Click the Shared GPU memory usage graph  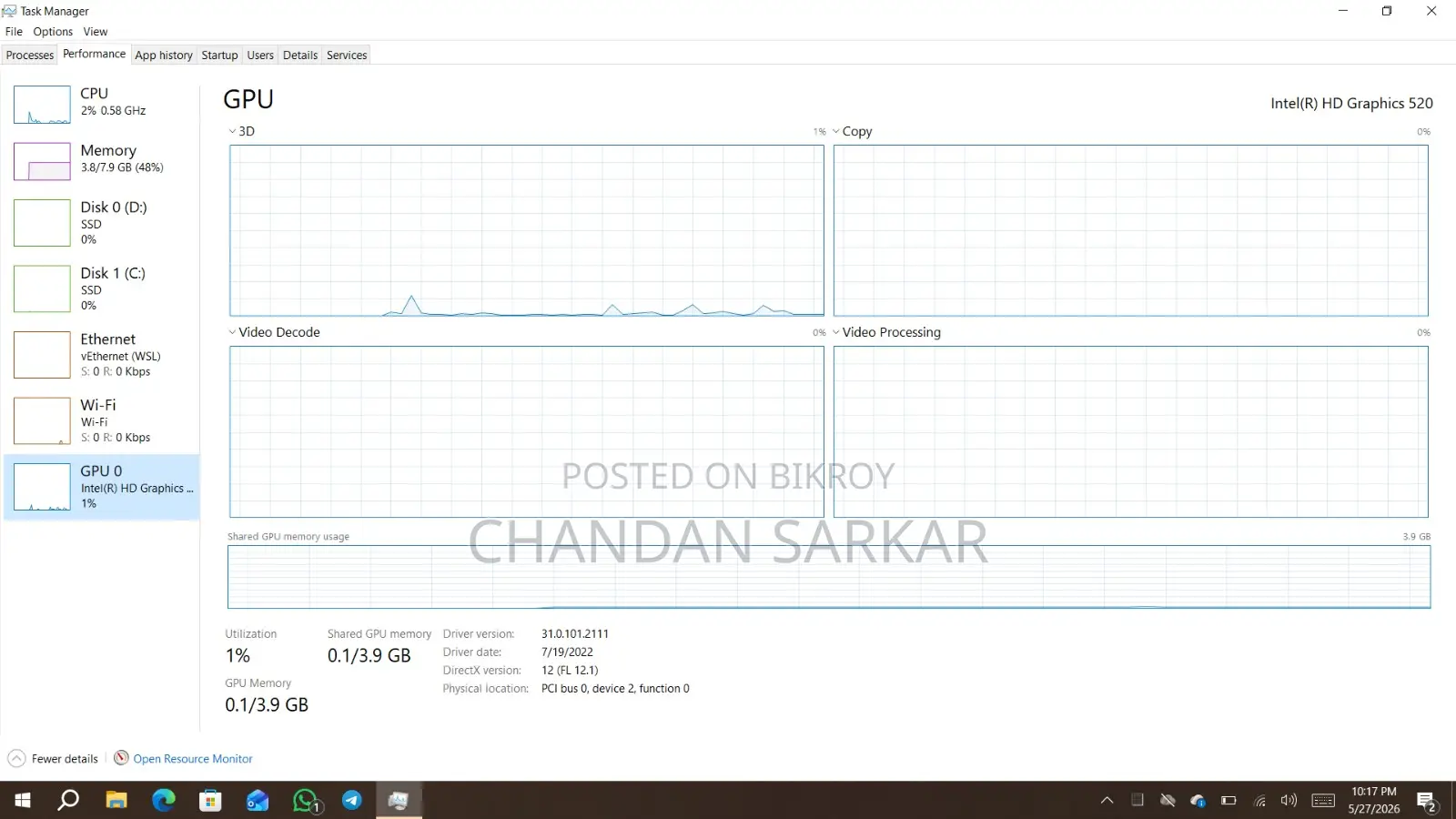[829, 577]
